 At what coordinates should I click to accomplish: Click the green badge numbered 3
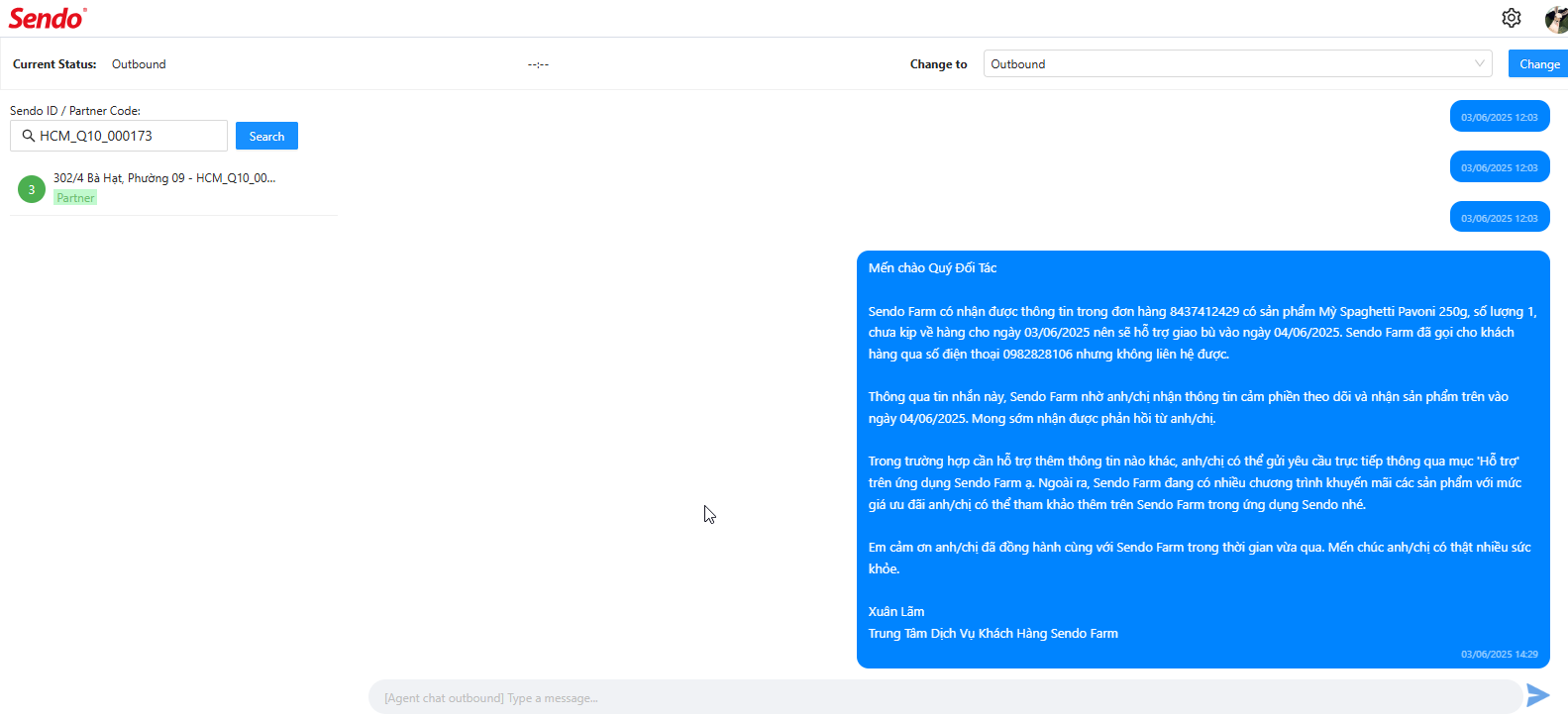click(32, 189)
